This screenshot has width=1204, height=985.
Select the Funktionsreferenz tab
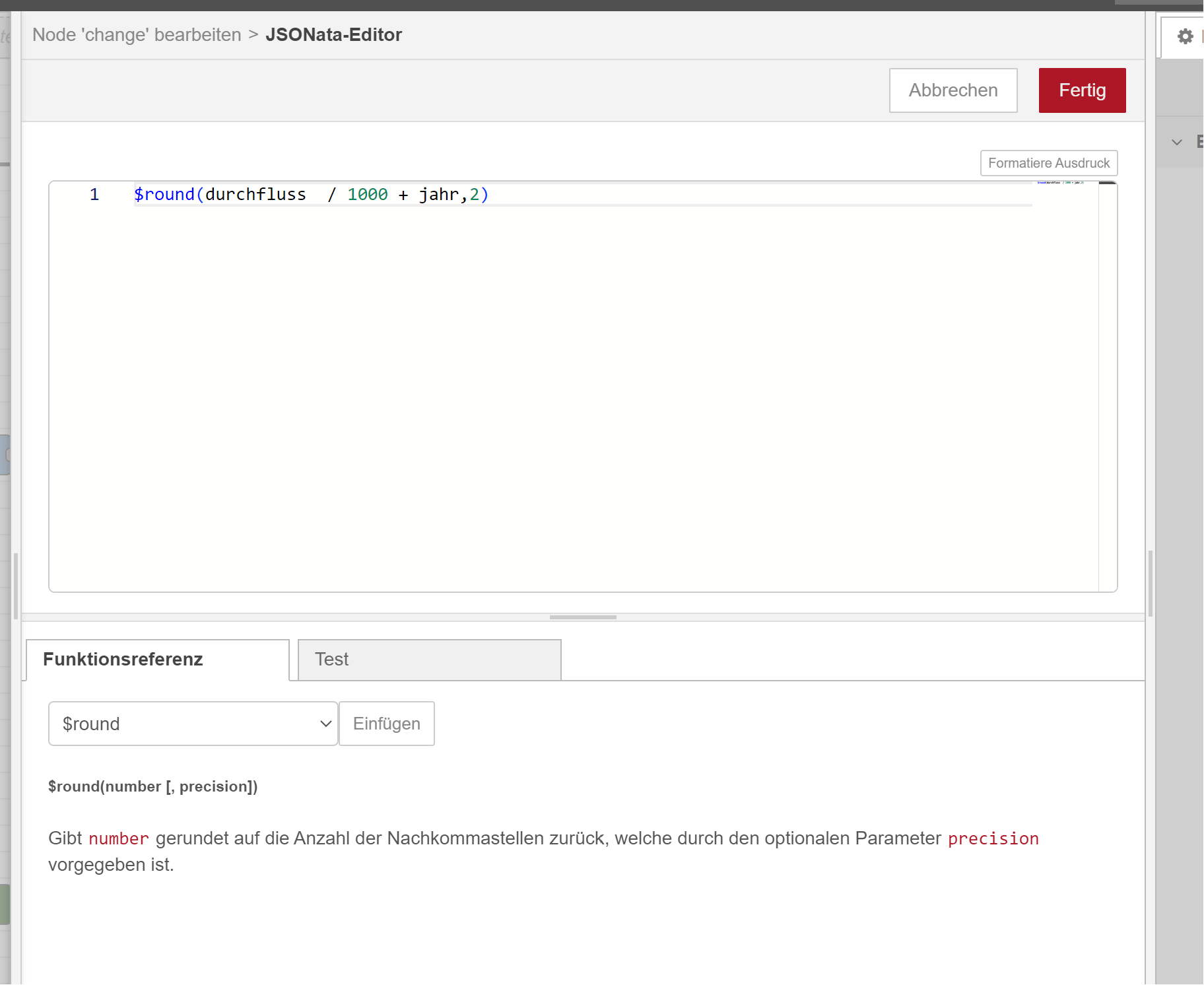coord(158,660)
